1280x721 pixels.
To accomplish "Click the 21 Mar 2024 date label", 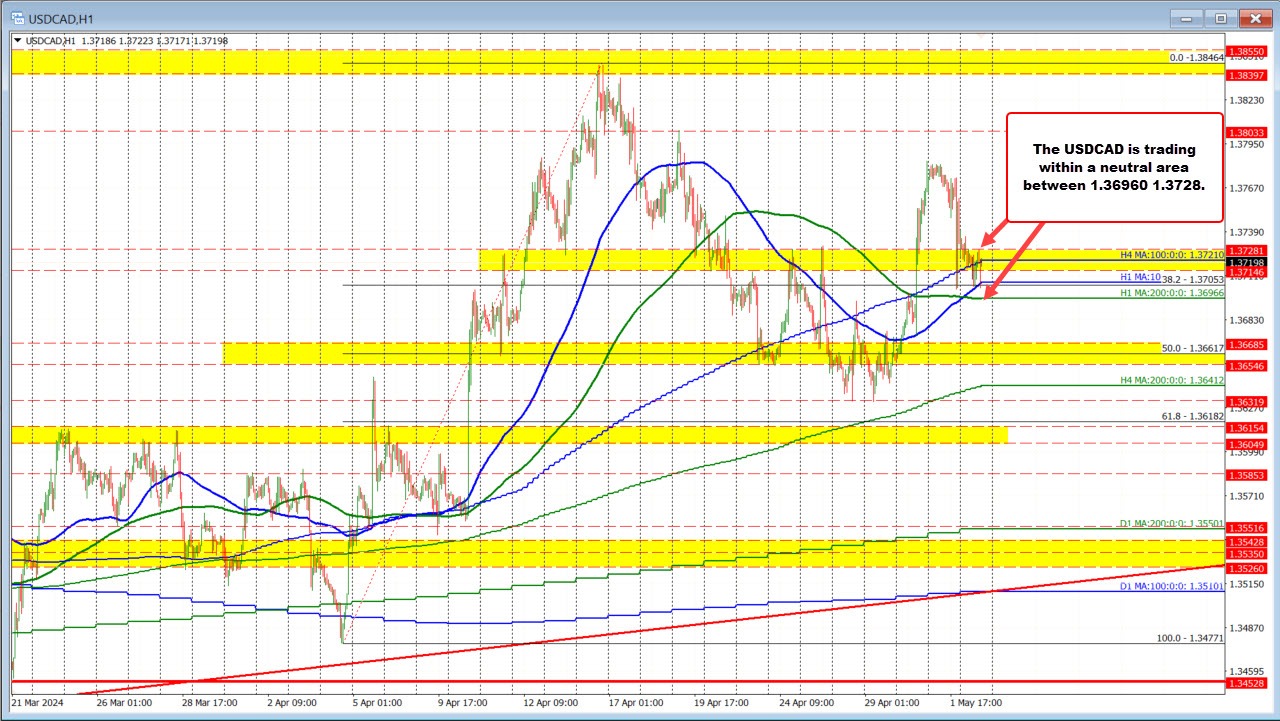I will pos(39,703).
